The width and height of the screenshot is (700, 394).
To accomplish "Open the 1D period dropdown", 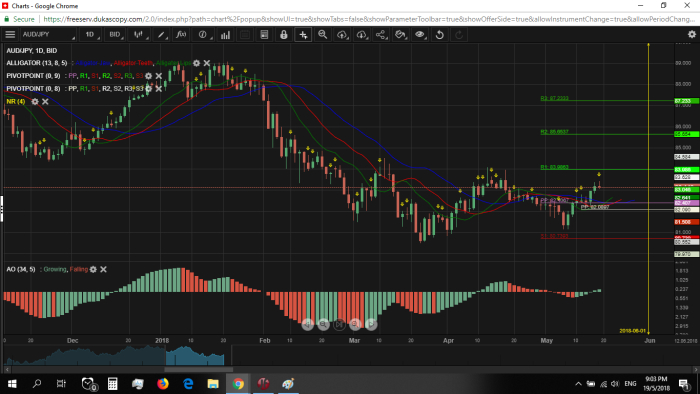I will (x=91, y=34).
